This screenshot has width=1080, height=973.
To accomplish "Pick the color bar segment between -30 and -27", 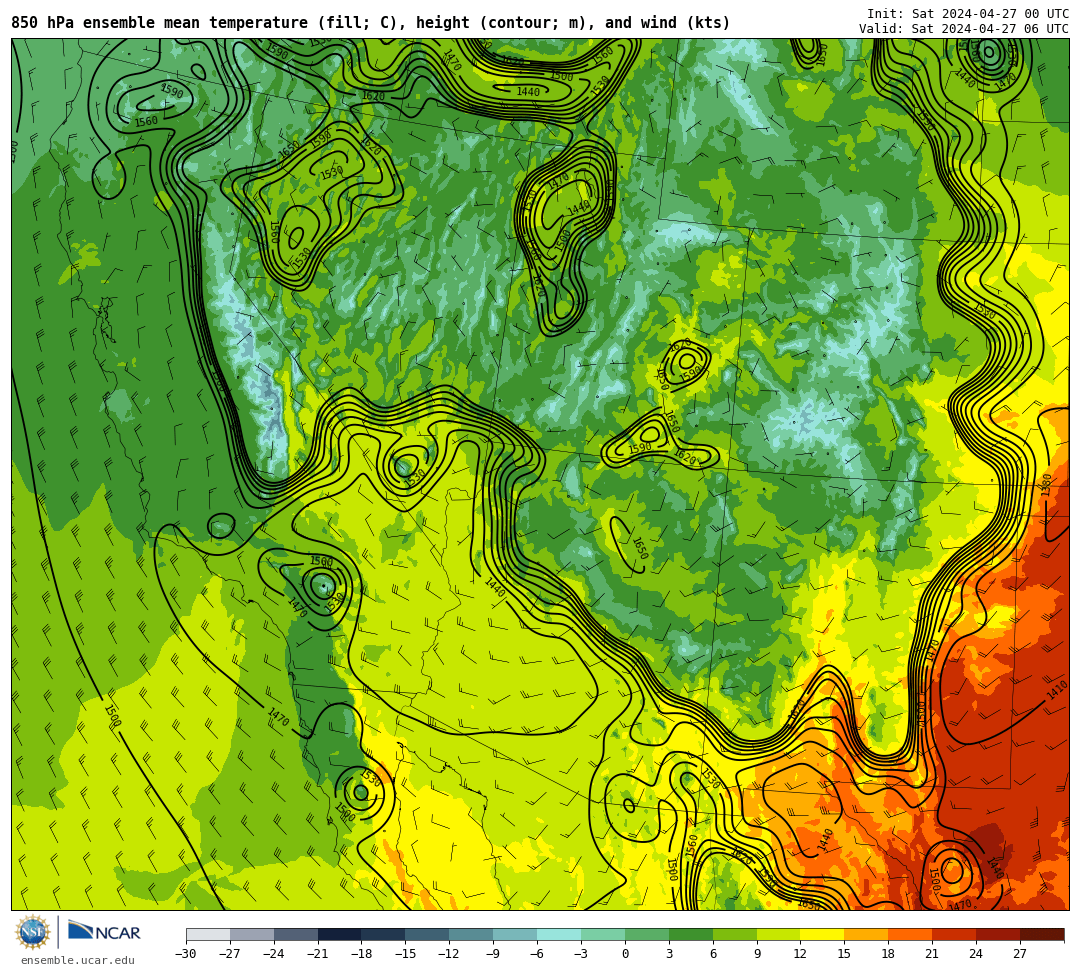I will 208,934.
